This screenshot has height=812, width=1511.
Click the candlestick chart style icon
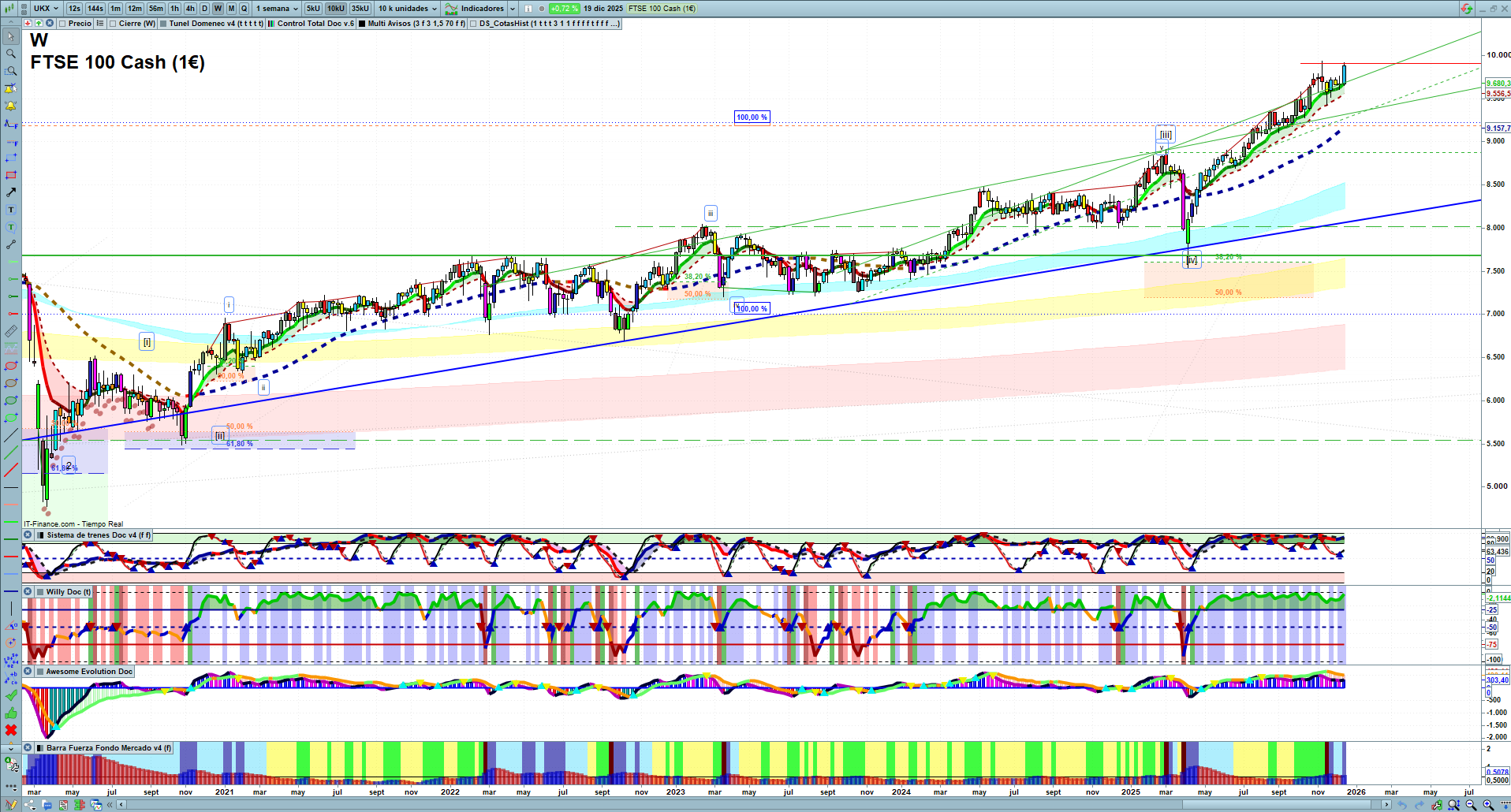[x=9, y=9]
